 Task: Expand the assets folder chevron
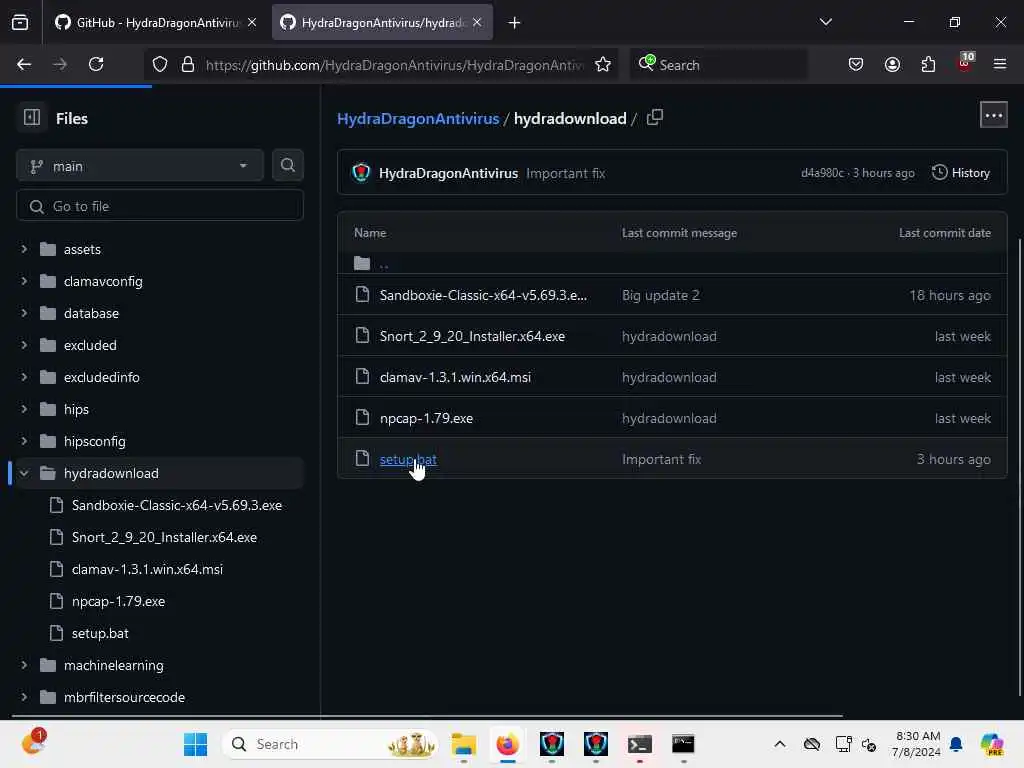tap(24, 249)
